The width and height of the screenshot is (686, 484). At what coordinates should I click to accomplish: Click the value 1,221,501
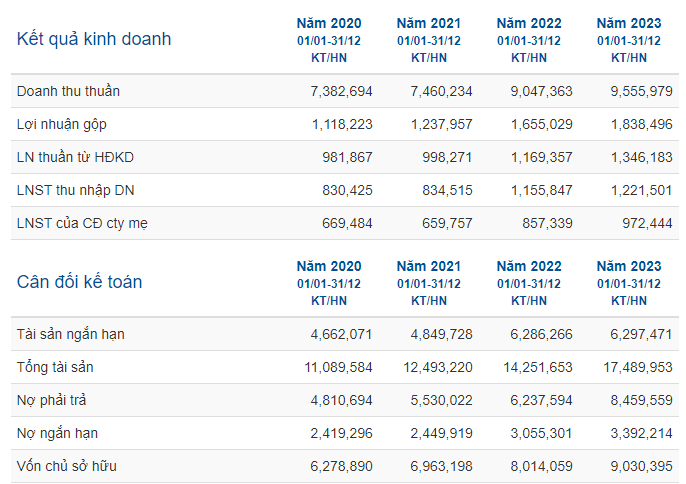[x=641, y=190]
